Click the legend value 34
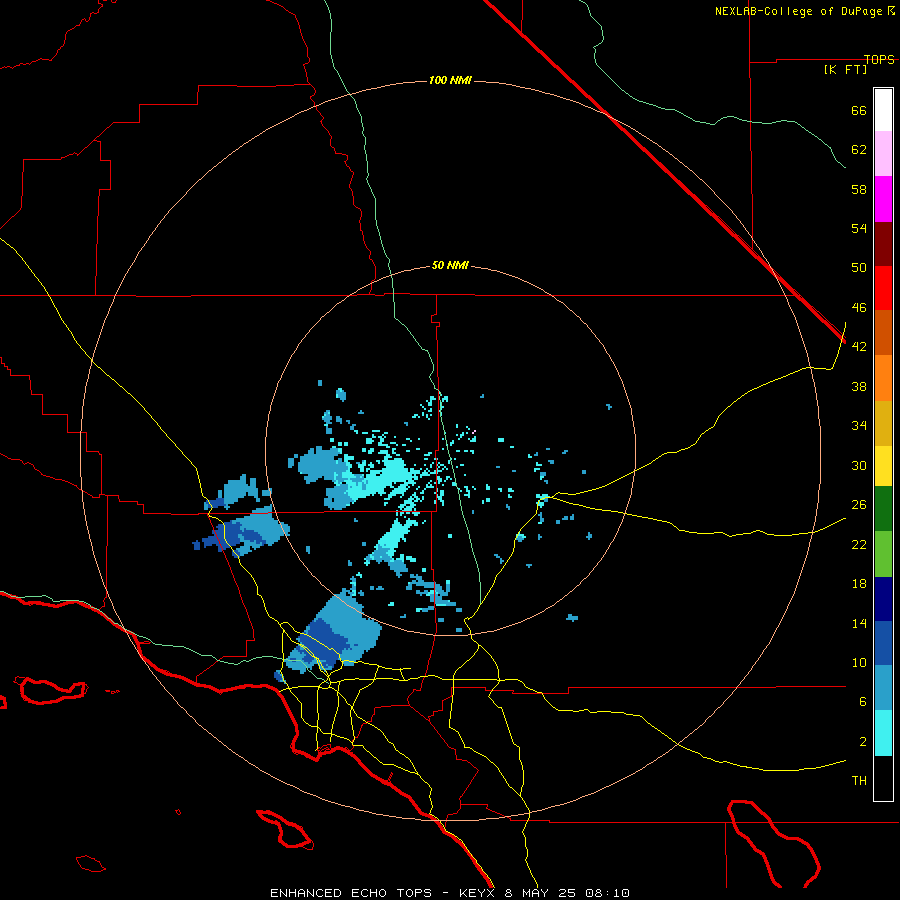The width and height of the screenshot is (900, 900). click(x=859, y=426)
